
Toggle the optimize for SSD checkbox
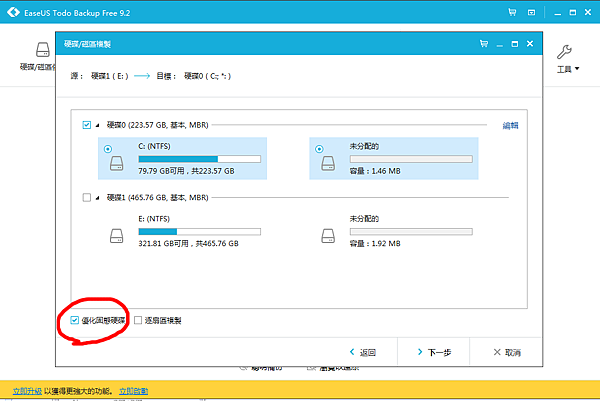[74, 320]
